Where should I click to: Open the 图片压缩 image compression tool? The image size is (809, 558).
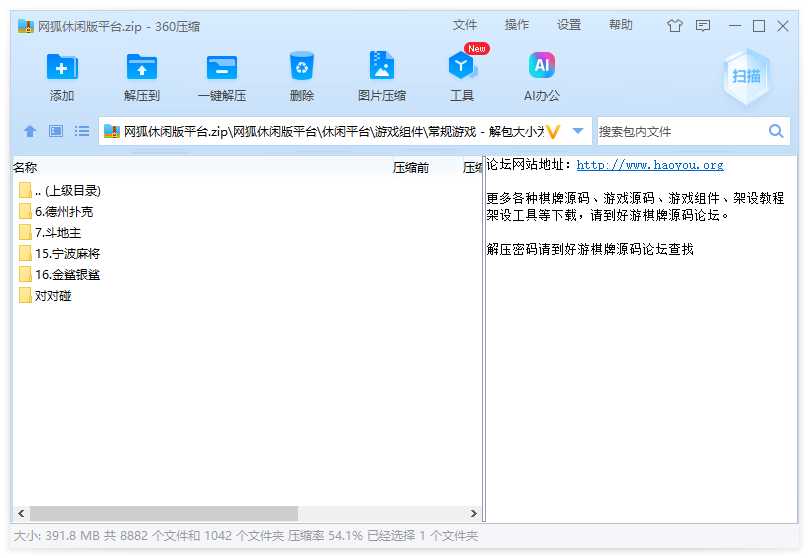tap(382, 65)
